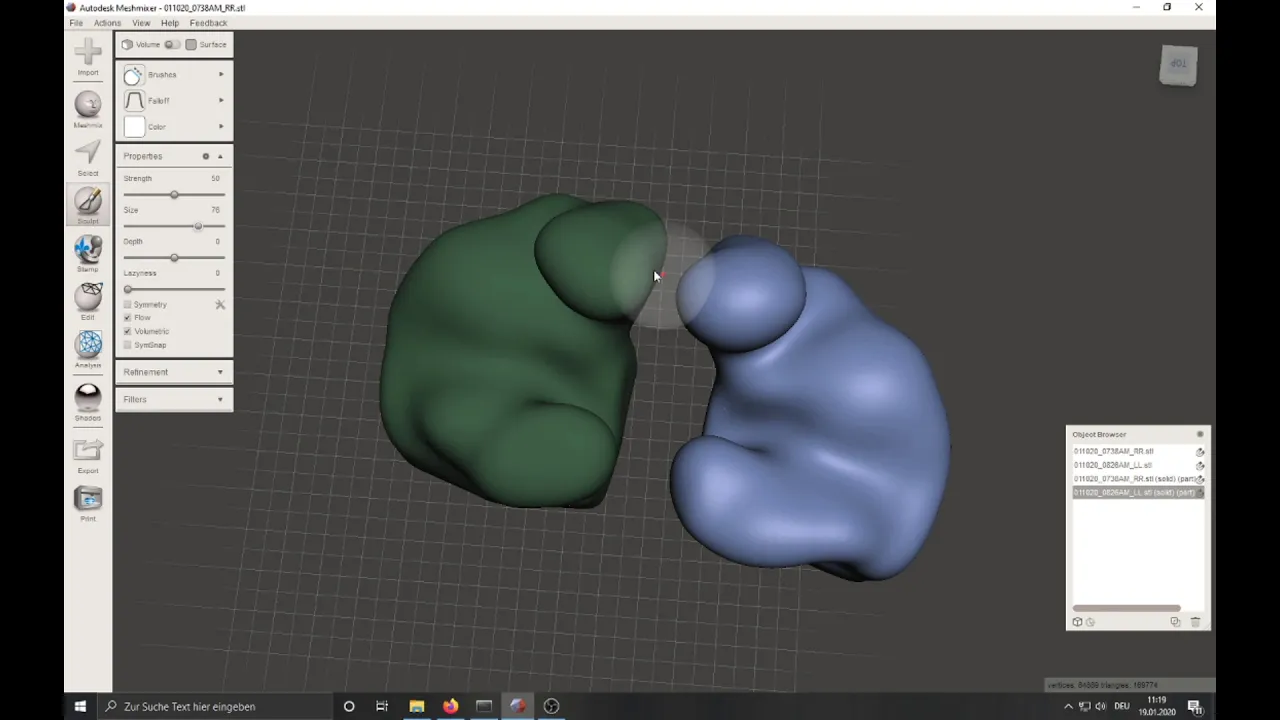This screenshot has width=1280, height=720.
Task: Expand the Color flyout arrow
Action: tap(221, 126)
